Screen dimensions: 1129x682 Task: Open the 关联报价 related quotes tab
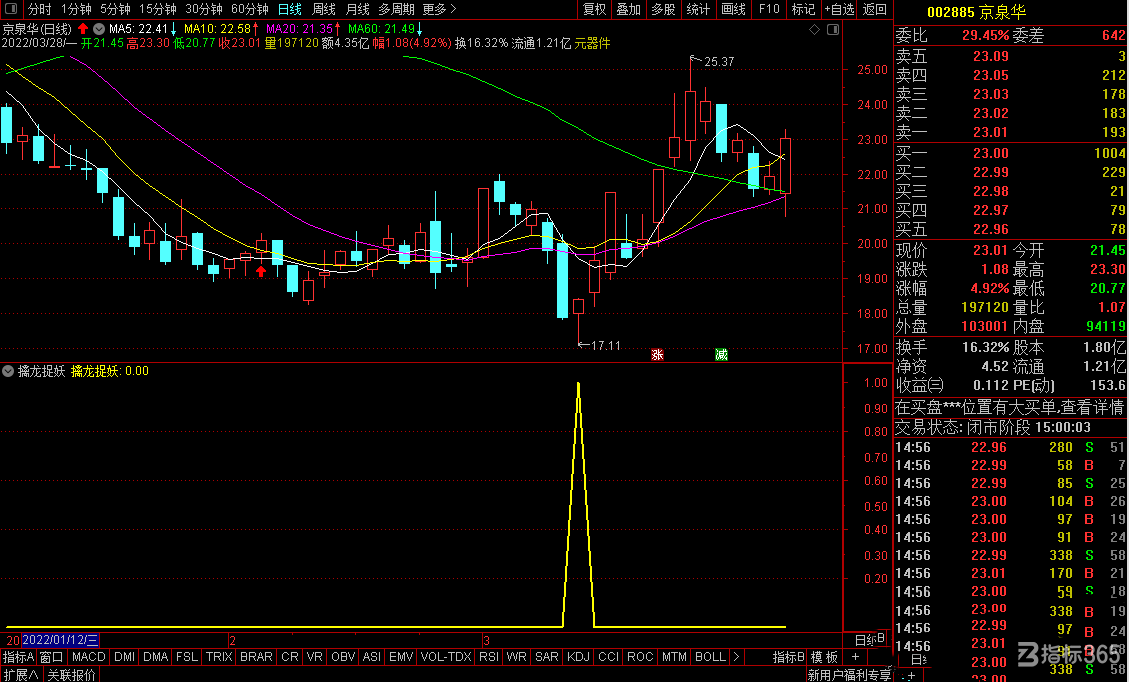pyautogui.click(x=71, y=675)
